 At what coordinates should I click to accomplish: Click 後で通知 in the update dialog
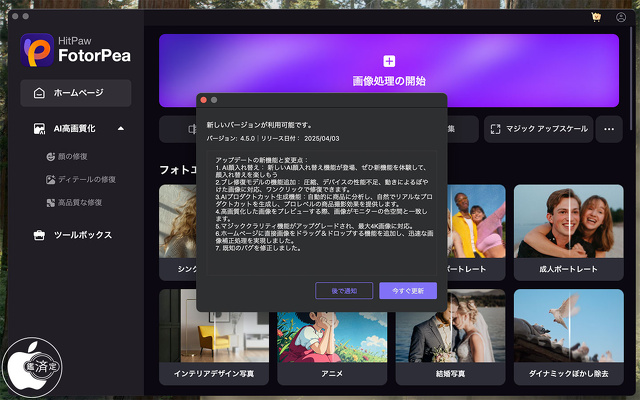[x=344, y=291]
